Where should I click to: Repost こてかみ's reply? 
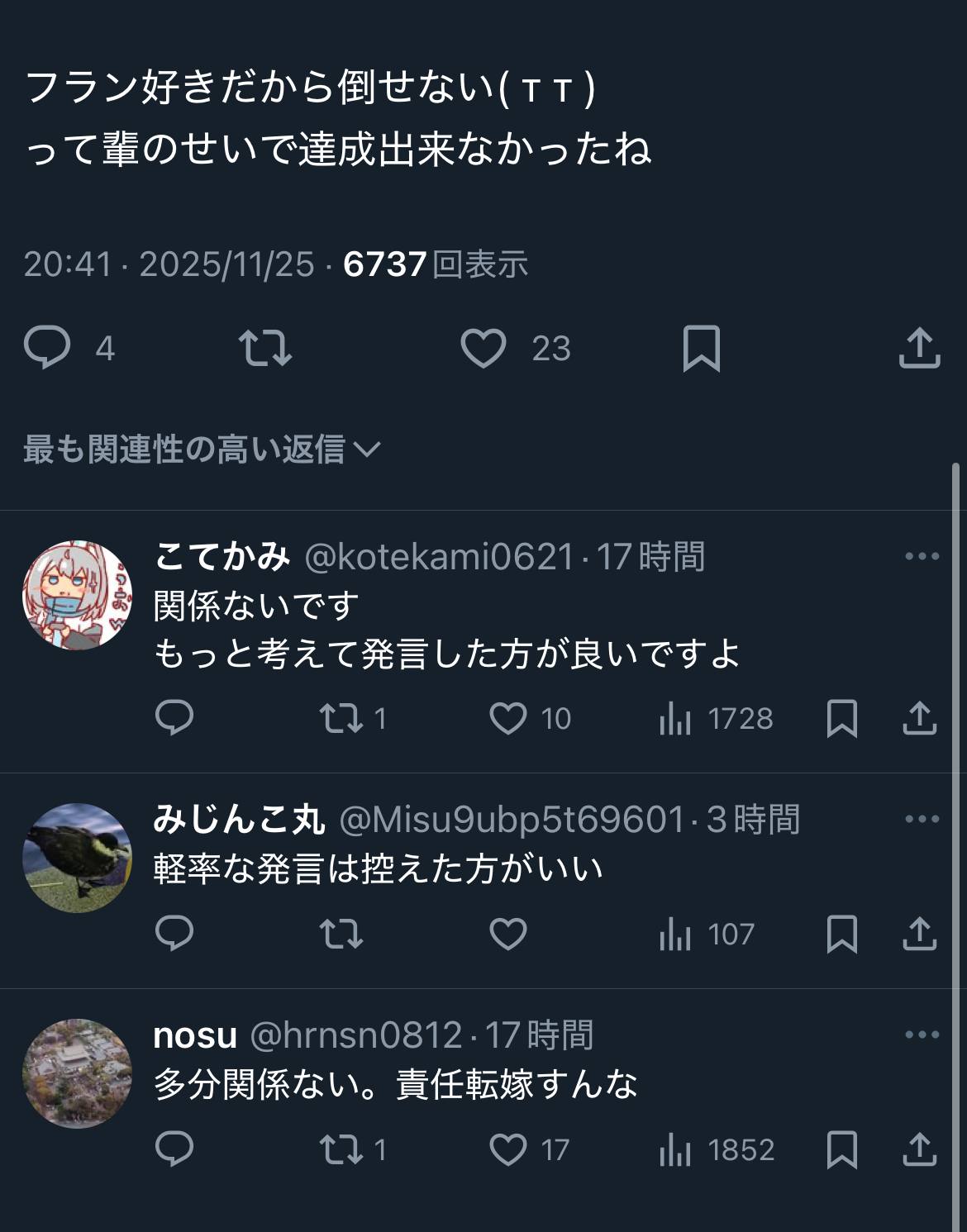341,718
